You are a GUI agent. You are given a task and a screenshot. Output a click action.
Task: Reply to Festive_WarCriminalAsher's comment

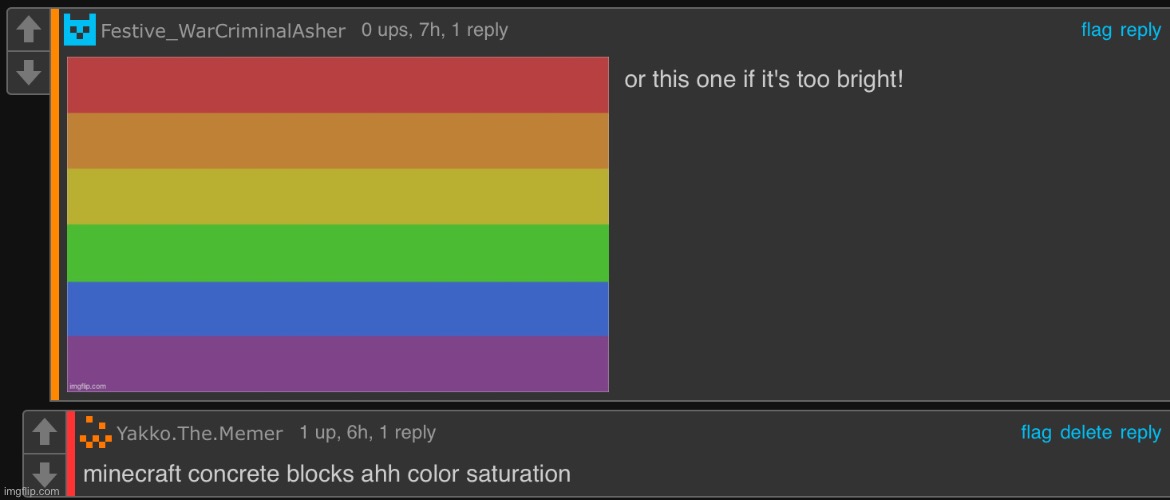pos(1140,30)
